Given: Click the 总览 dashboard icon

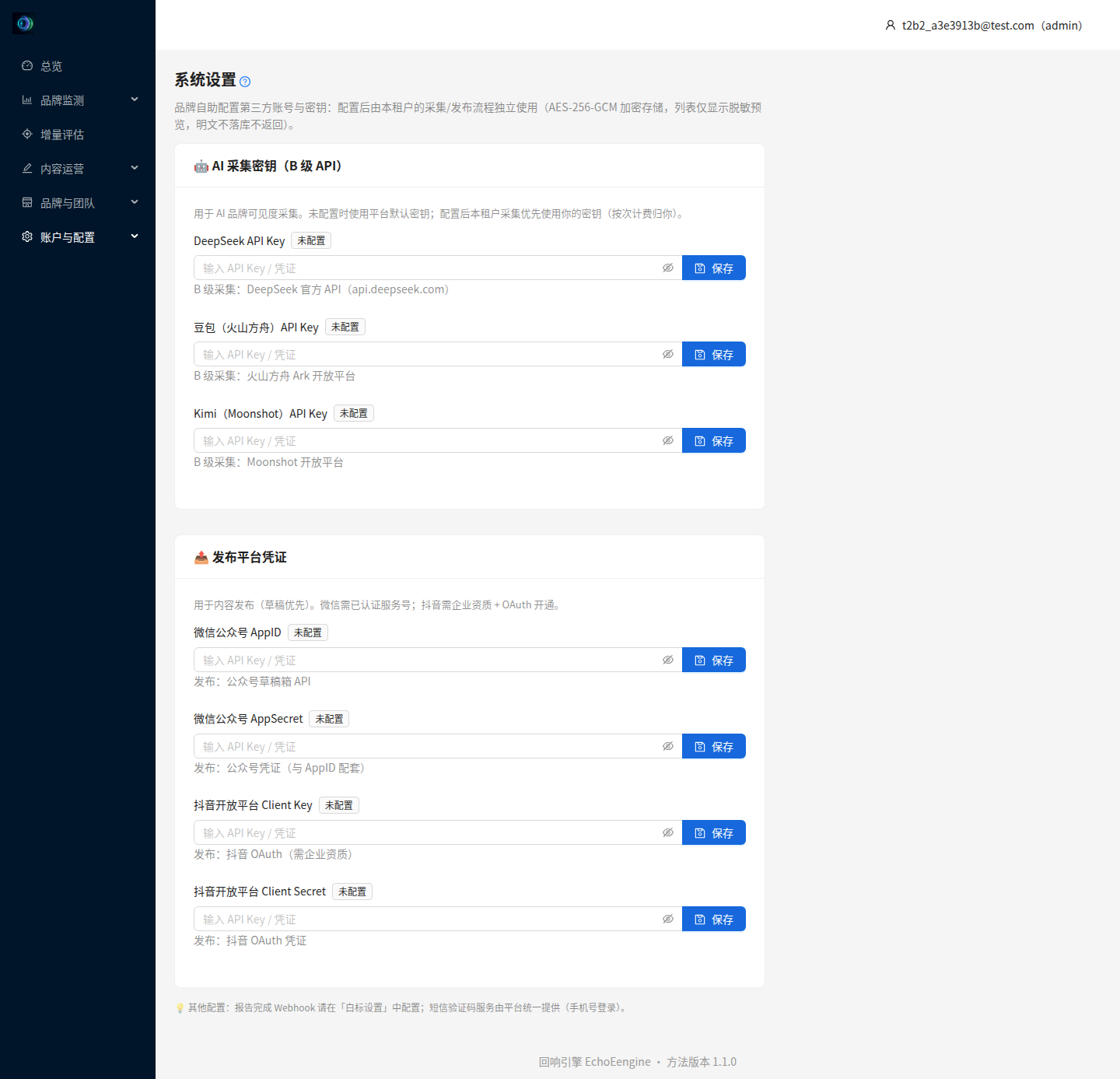Looking at the screenshot, I should point(27,66).
